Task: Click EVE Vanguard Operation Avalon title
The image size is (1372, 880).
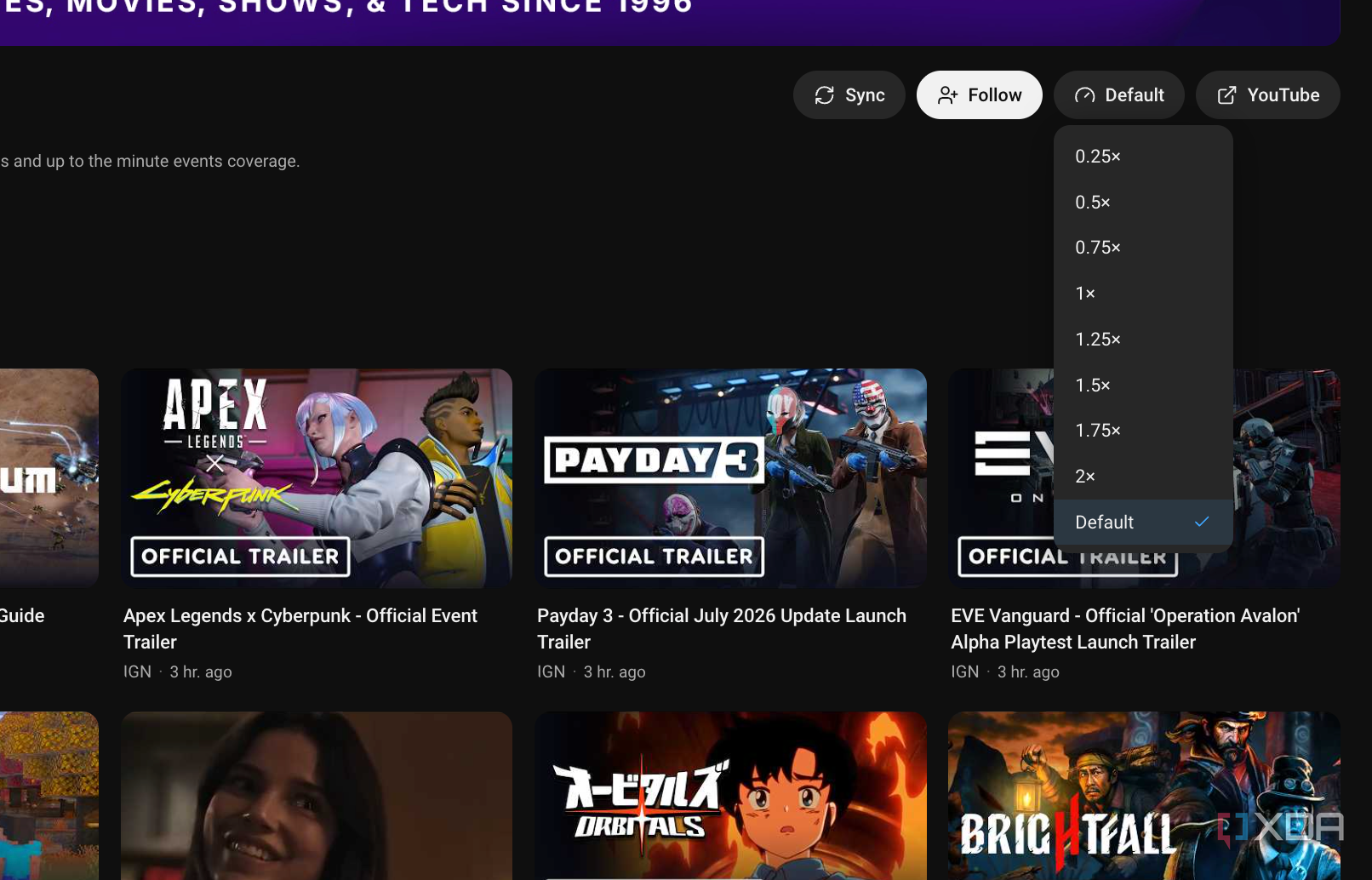Action: pyautogui.click(x=1125, y=628)
